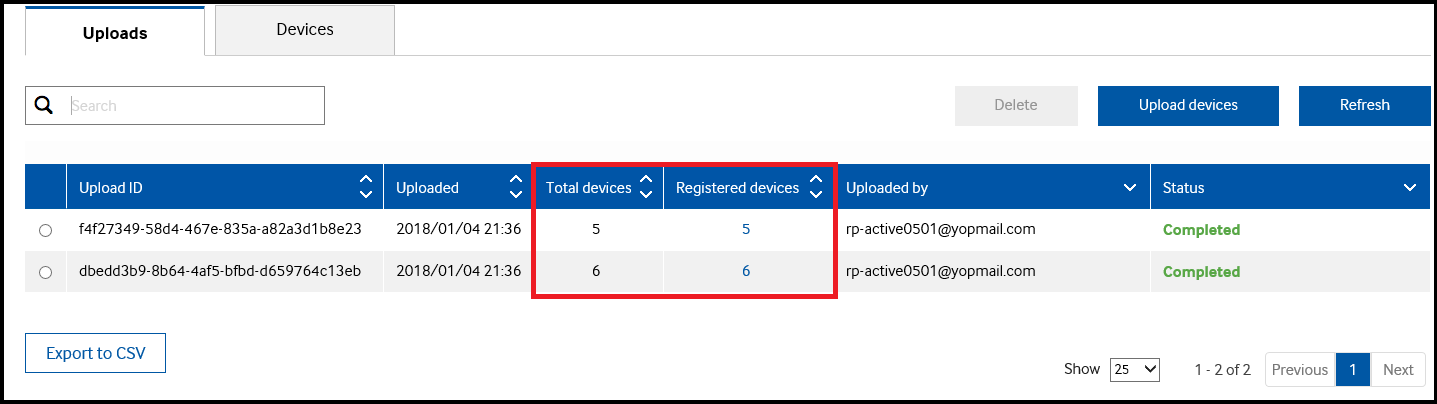The image size is (1437, 404).
Task: Switch to the Uploads tab
Action: tap(115, 32)
